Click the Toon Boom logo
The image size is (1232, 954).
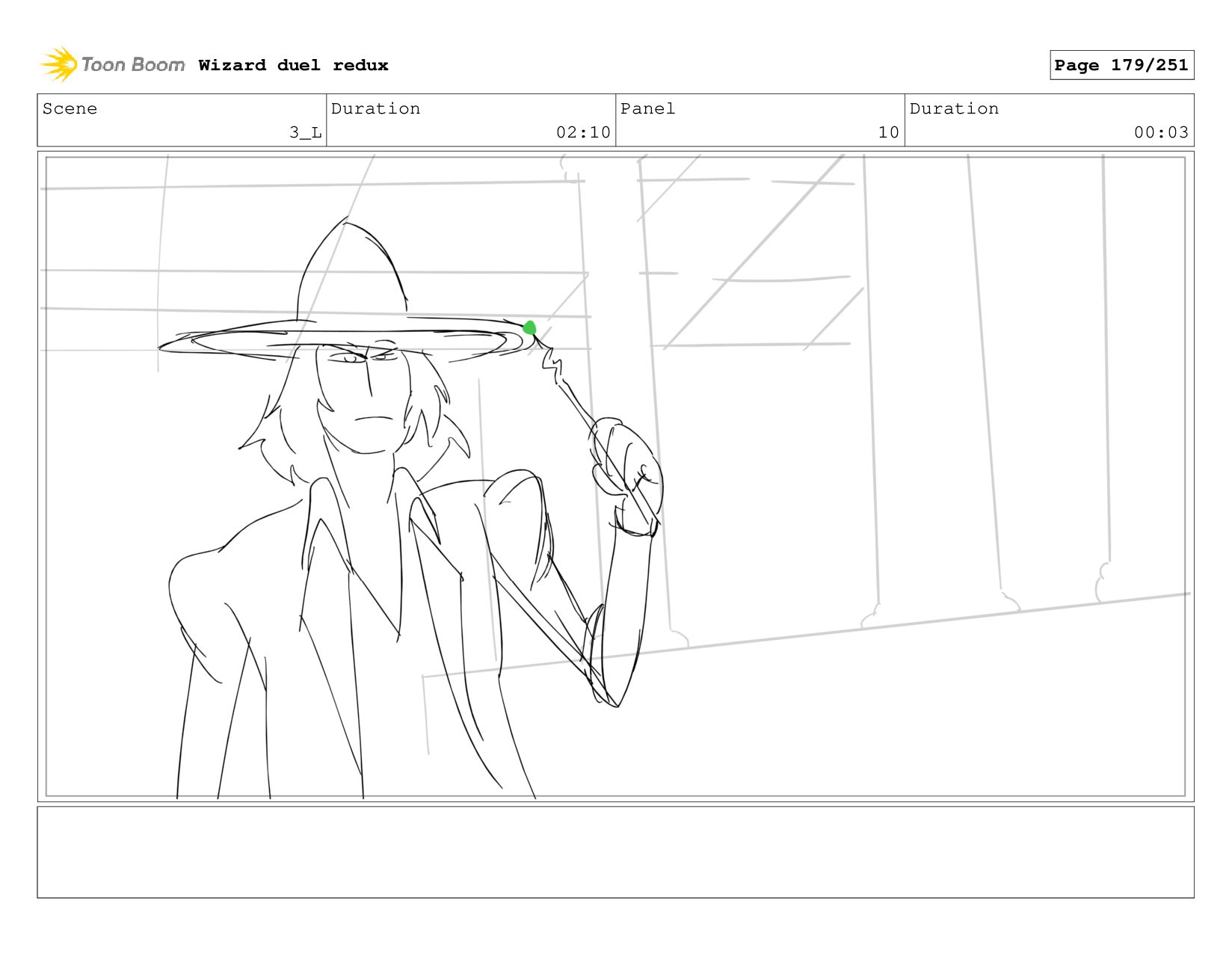[x=112, y=64]
